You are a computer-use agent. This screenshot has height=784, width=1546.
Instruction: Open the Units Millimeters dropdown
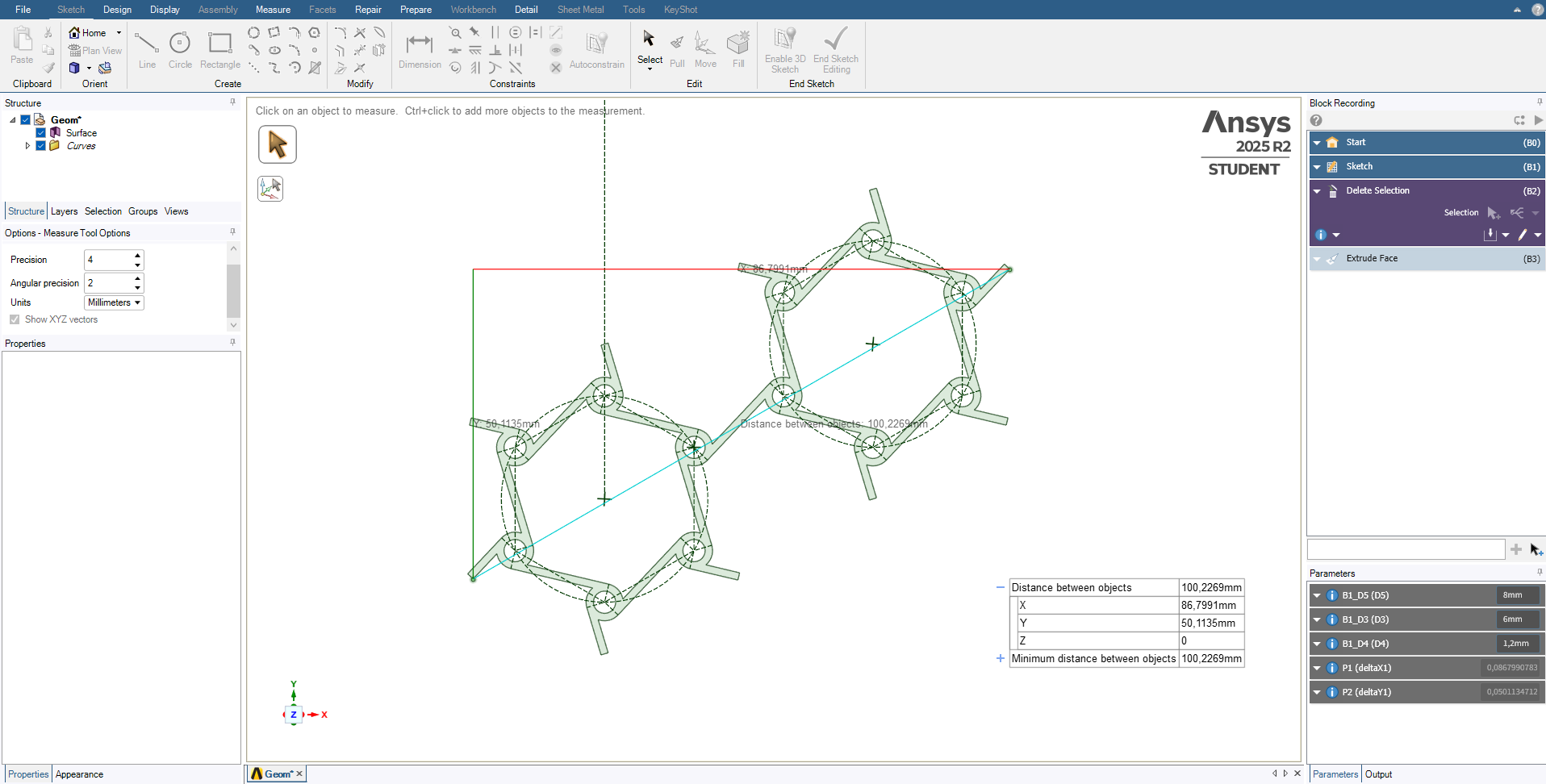click(x=114, y=302)
